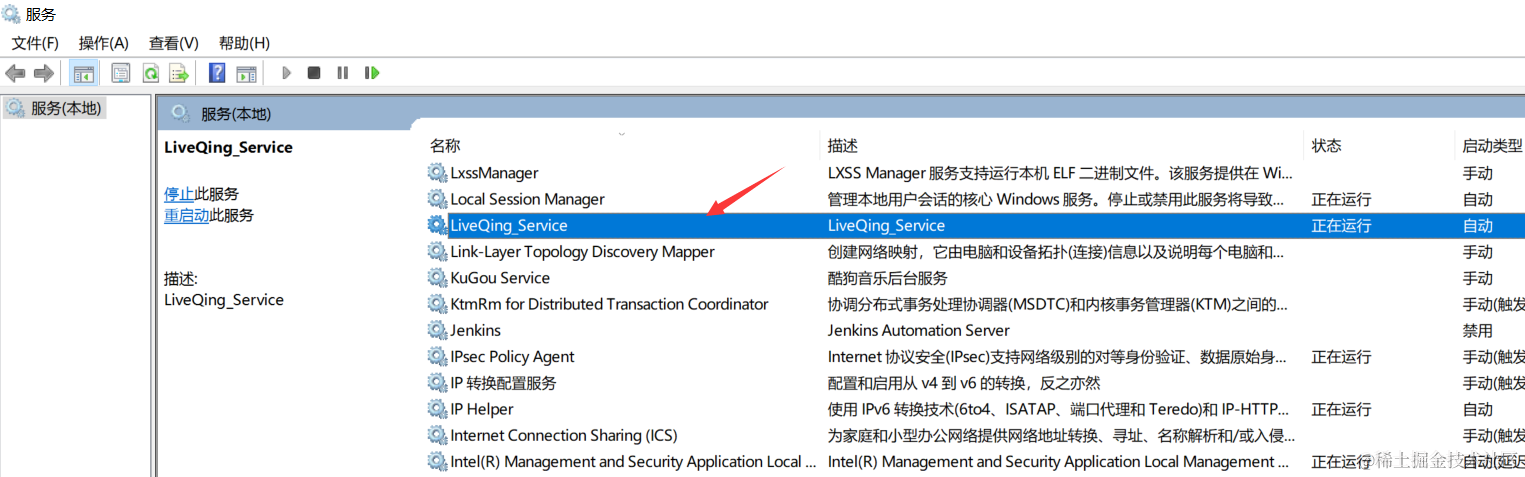1525x477 pixels.
Task: Select the LiveQing_Service name in the list
Action: pyautogui.click(x=509, y=225)
